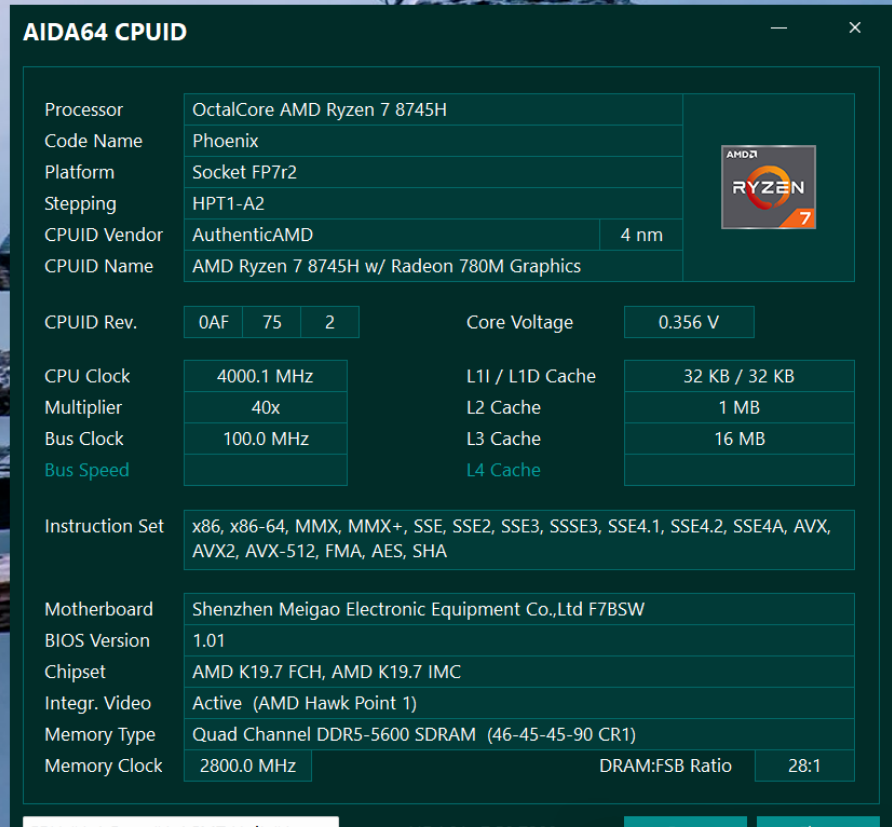Click the Instruction Set list box
Image resolution: width=892 pixels, height=827 pixels.
coord(518,539)
